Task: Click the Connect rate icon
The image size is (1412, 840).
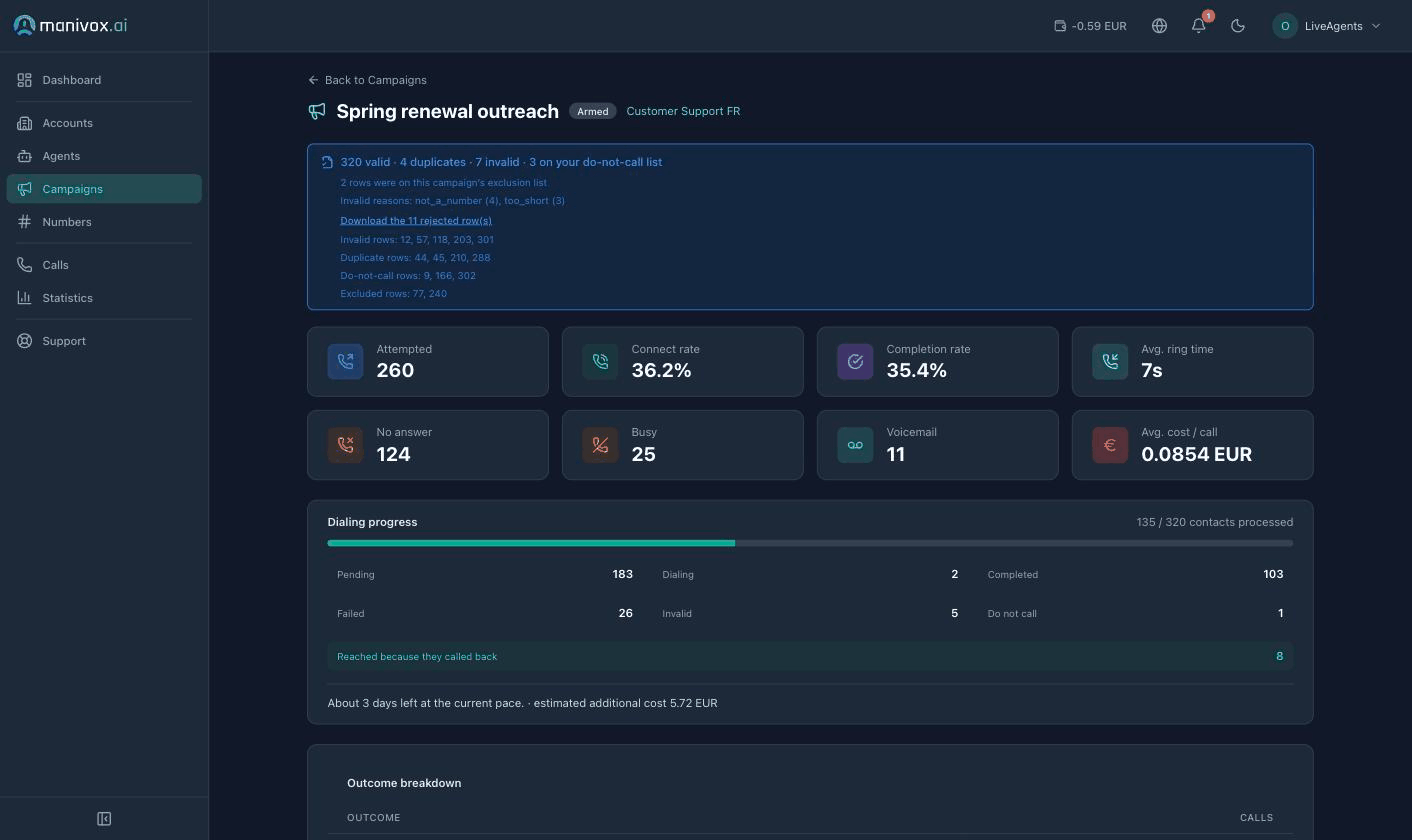Action: click(600, 361)
